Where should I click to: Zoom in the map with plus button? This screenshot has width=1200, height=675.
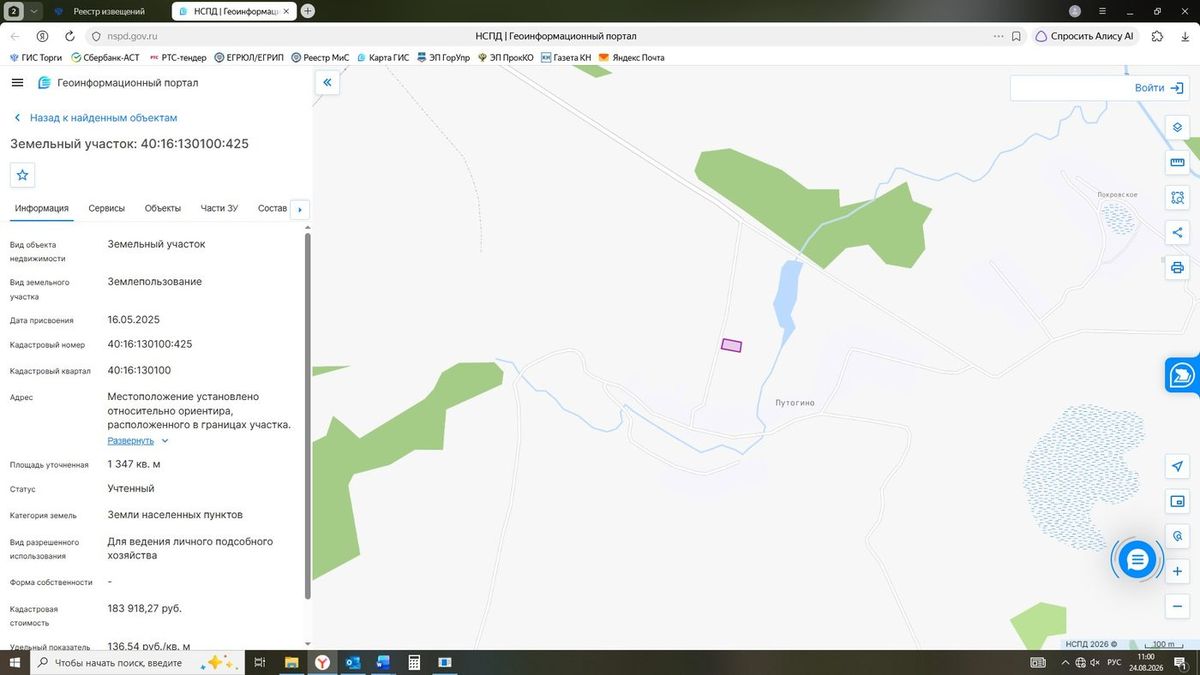[1177, 571]
